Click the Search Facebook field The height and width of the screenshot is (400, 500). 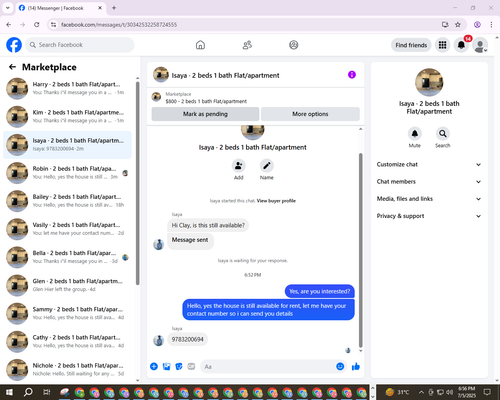pos(80,45)
